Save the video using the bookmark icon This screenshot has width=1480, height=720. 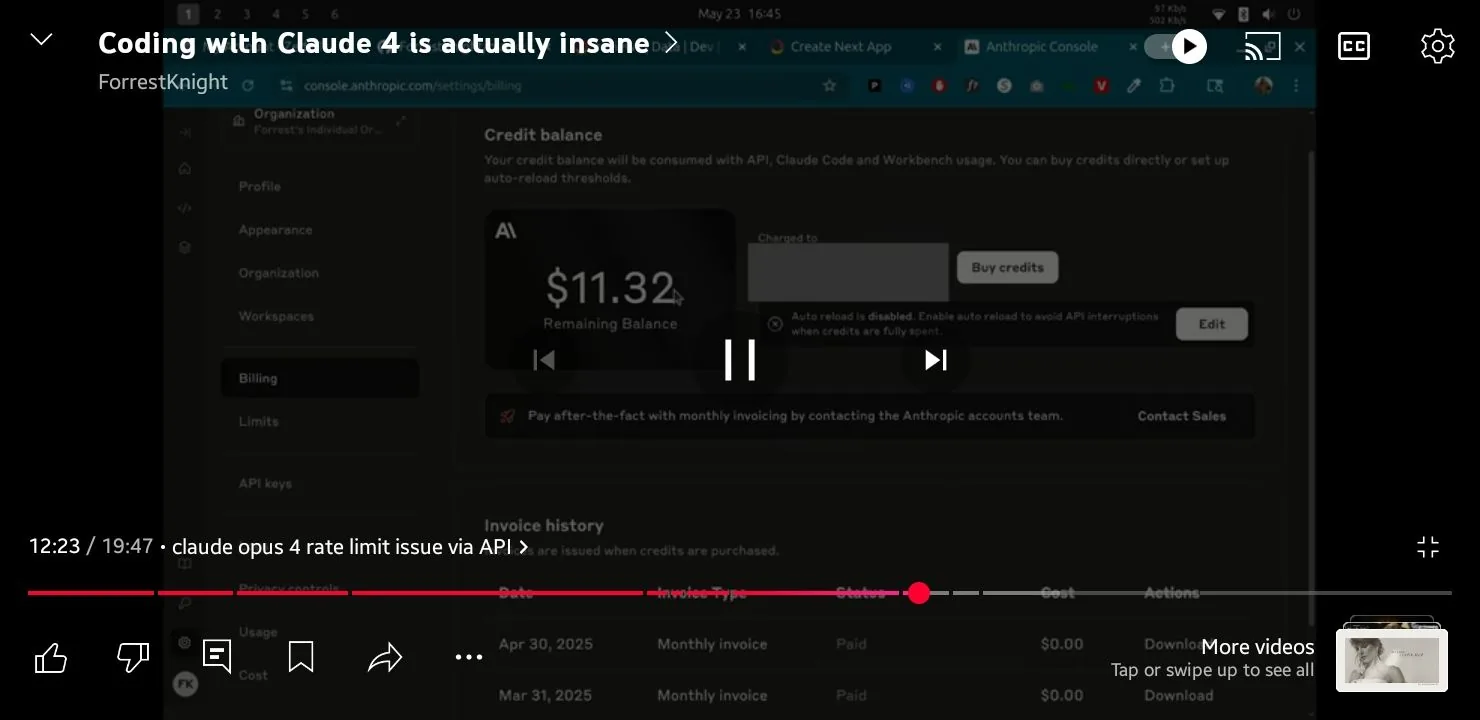click(301, 656)
